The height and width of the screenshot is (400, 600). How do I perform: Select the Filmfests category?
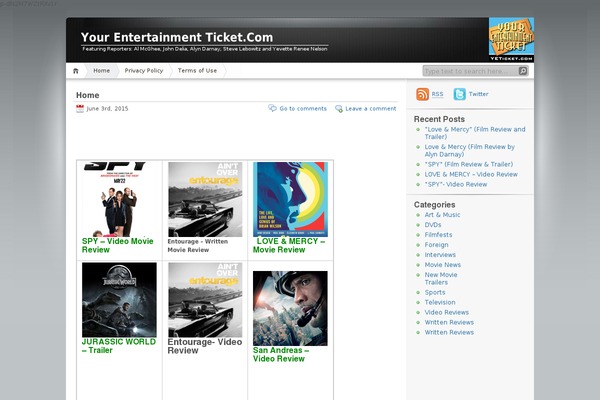point(438,235)
